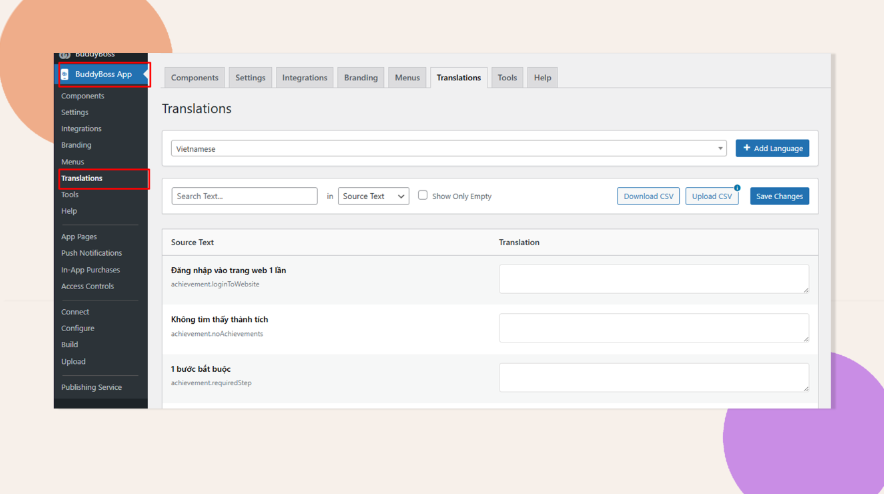
Task: Click the Translations page heading
Action: click(197, 108)
